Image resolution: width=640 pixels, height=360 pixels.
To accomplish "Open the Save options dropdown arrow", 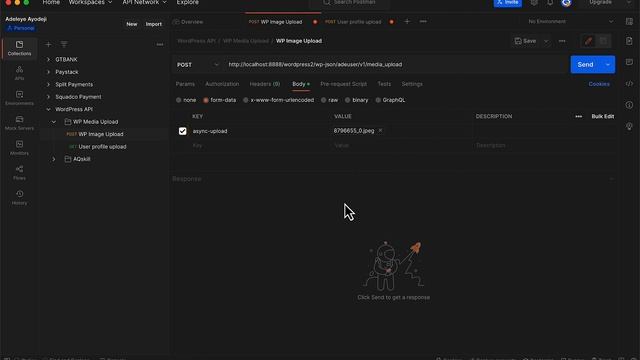I will 546,41.
